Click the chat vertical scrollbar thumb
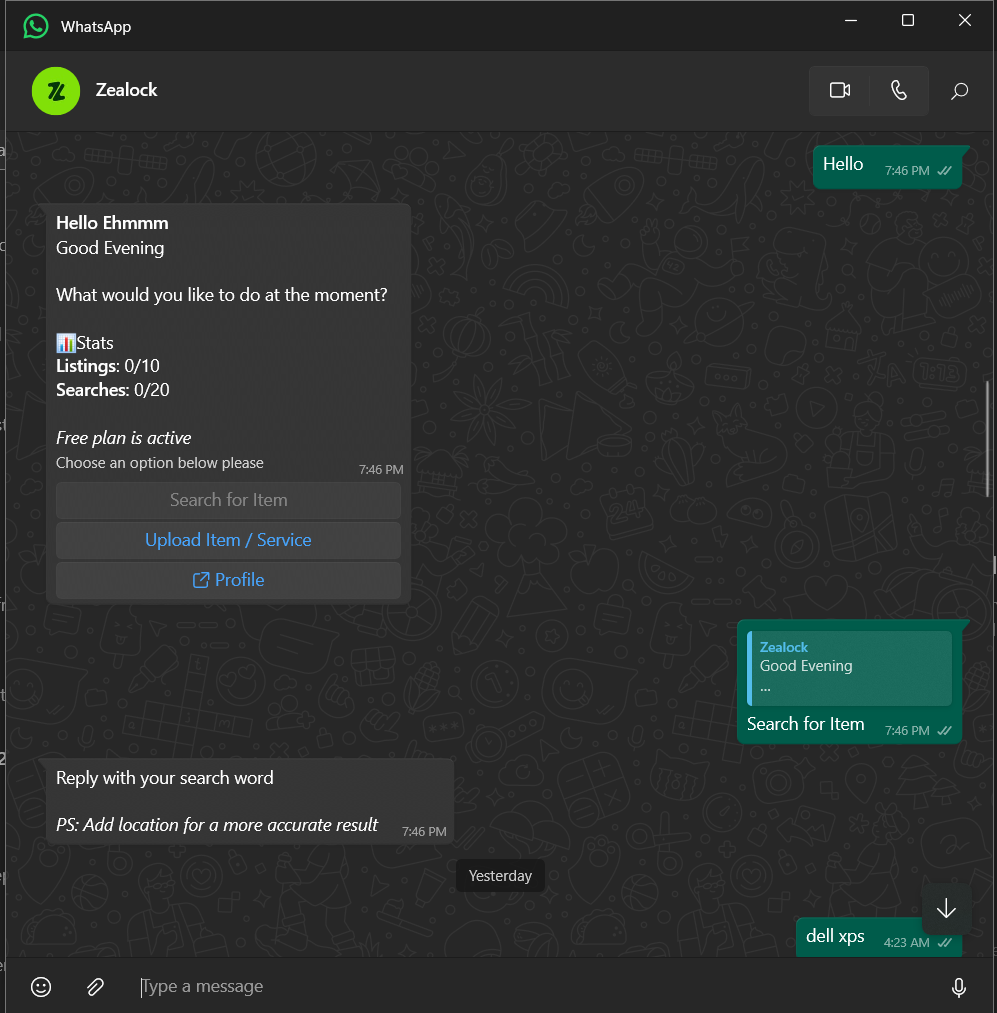This screenshot has width=997, height=1013. click(x=987, y=439)
